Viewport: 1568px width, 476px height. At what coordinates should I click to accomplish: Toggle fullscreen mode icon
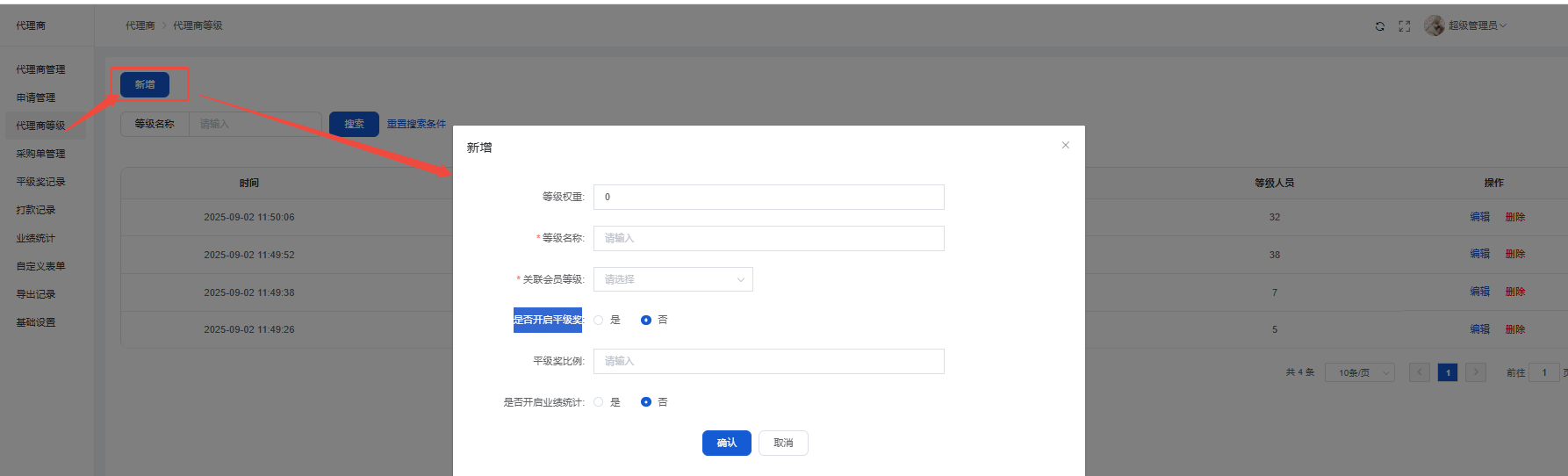(1404, 26)
